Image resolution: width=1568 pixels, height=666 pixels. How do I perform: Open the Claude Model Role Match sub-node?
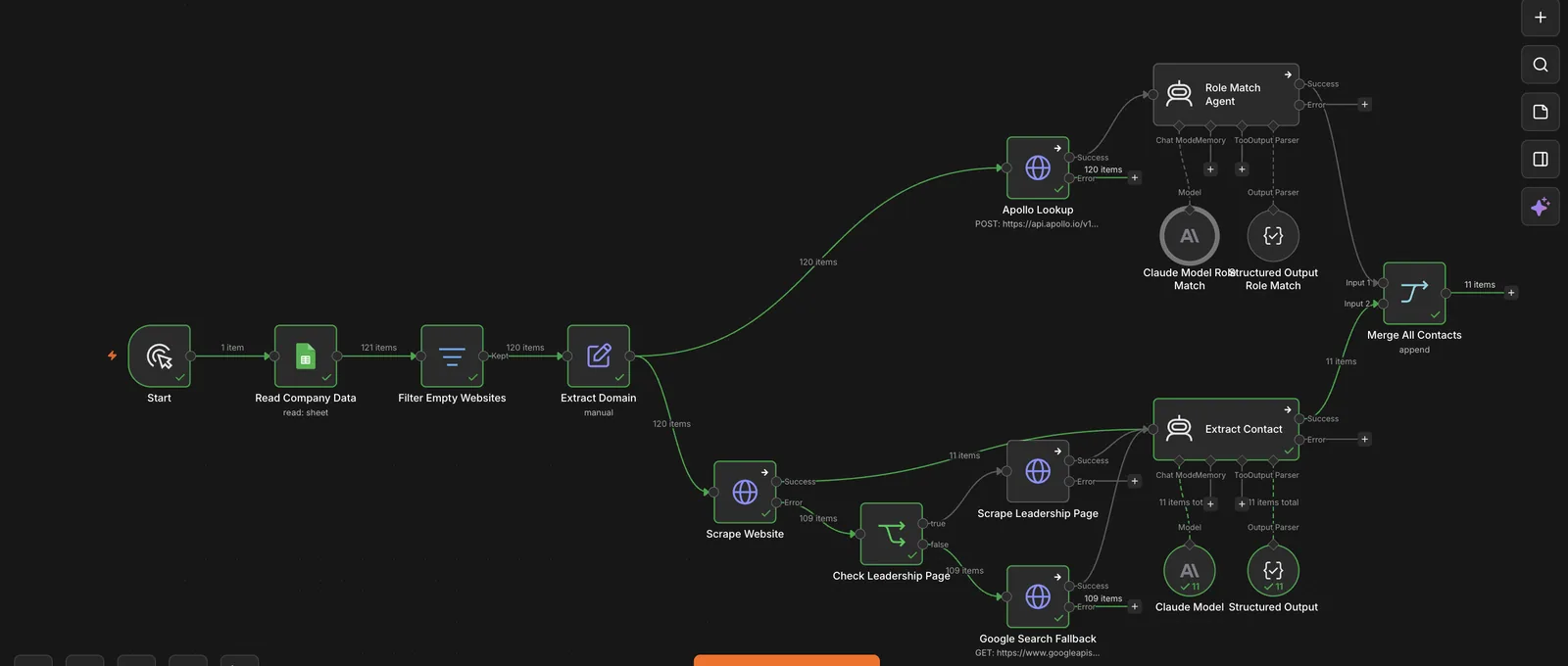[x=1190, y=235]
